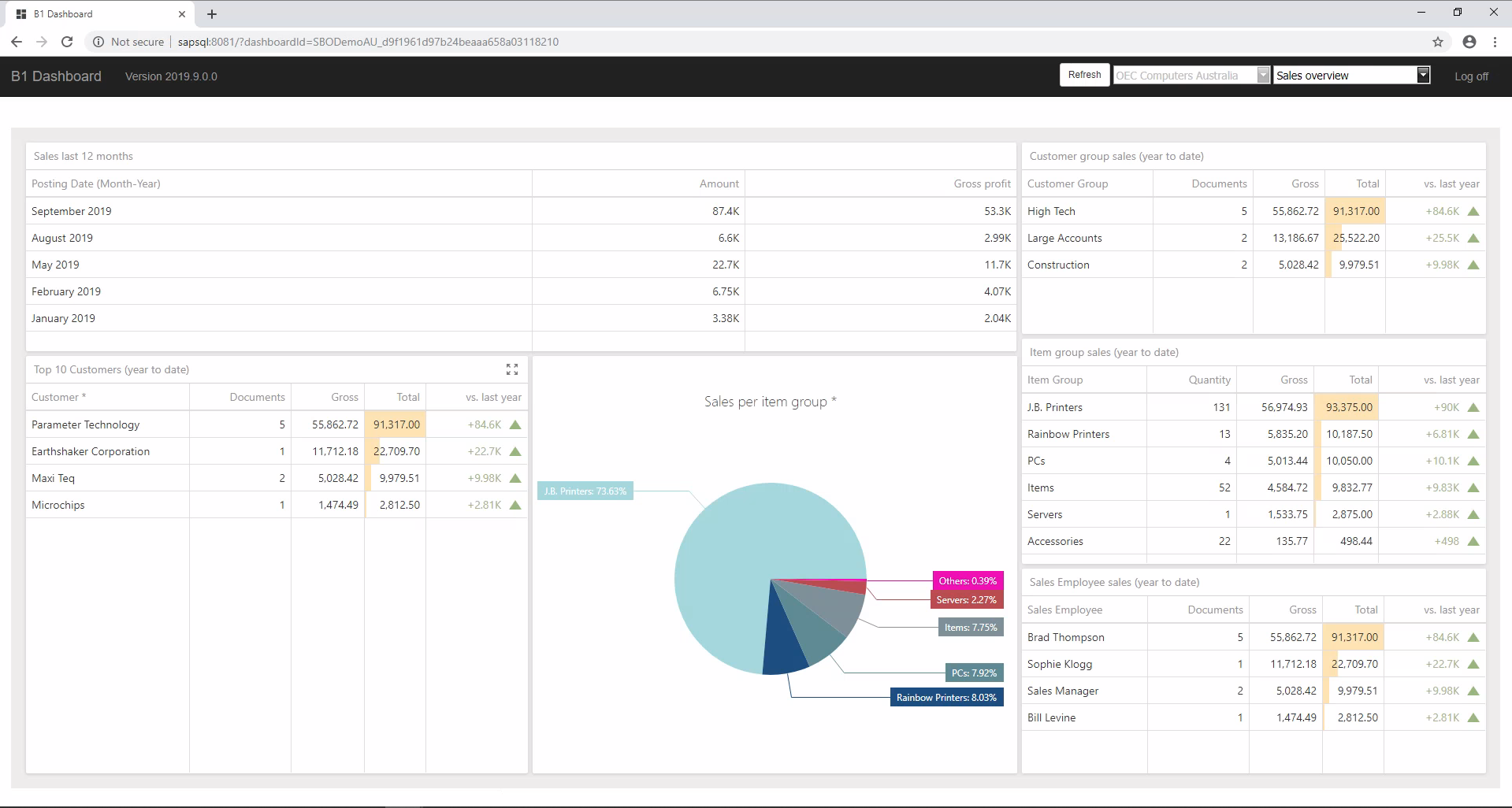Click the browser back navigation arrow
Image resolution: width=1512 pixels, height=808 pixels.
click(x=17, y=42)
